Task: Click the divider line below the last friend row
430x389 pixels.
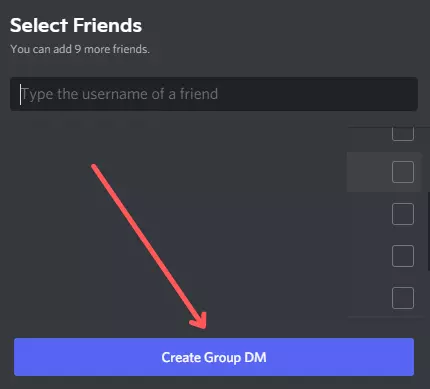Action: point(385,317)
